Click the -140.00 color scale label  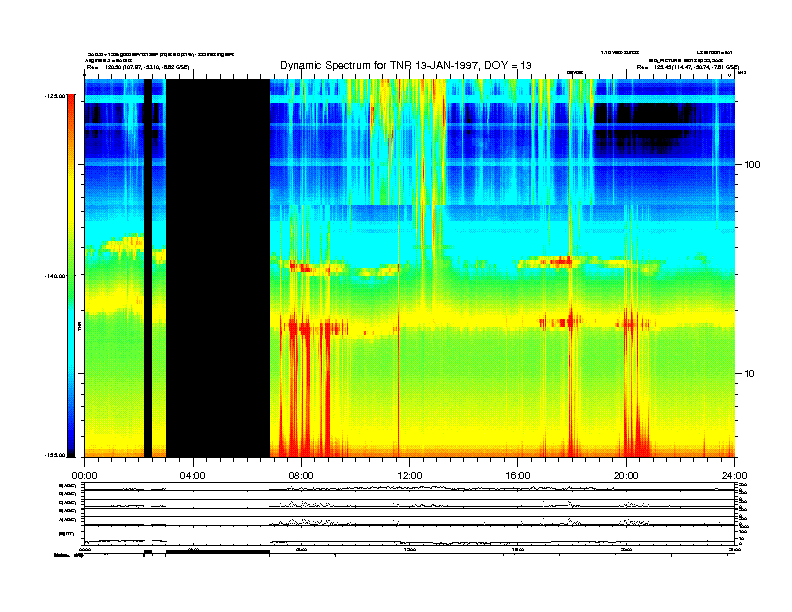(55, 276)
